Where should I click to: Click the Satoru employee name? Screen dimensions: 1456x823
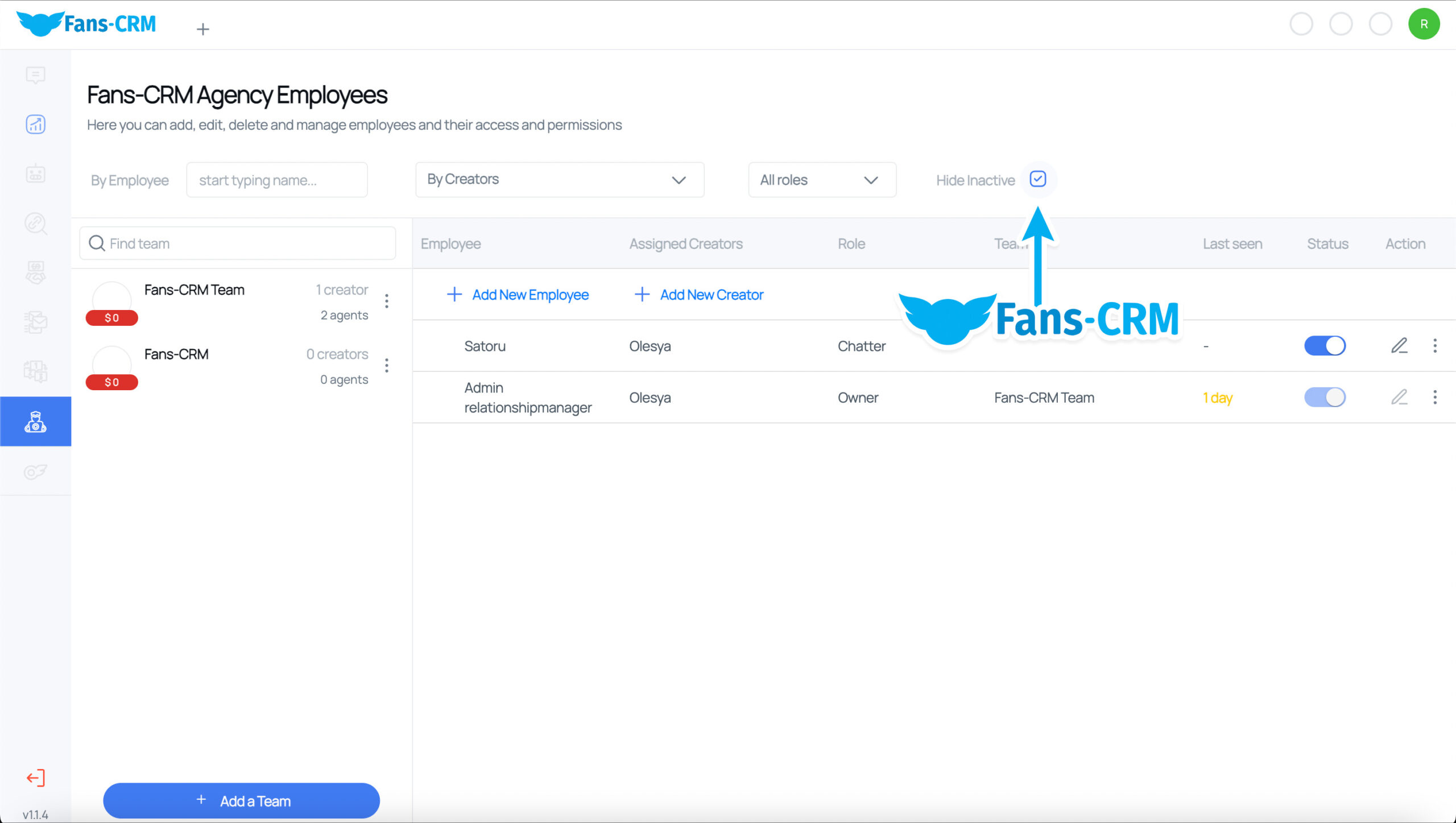485,346
